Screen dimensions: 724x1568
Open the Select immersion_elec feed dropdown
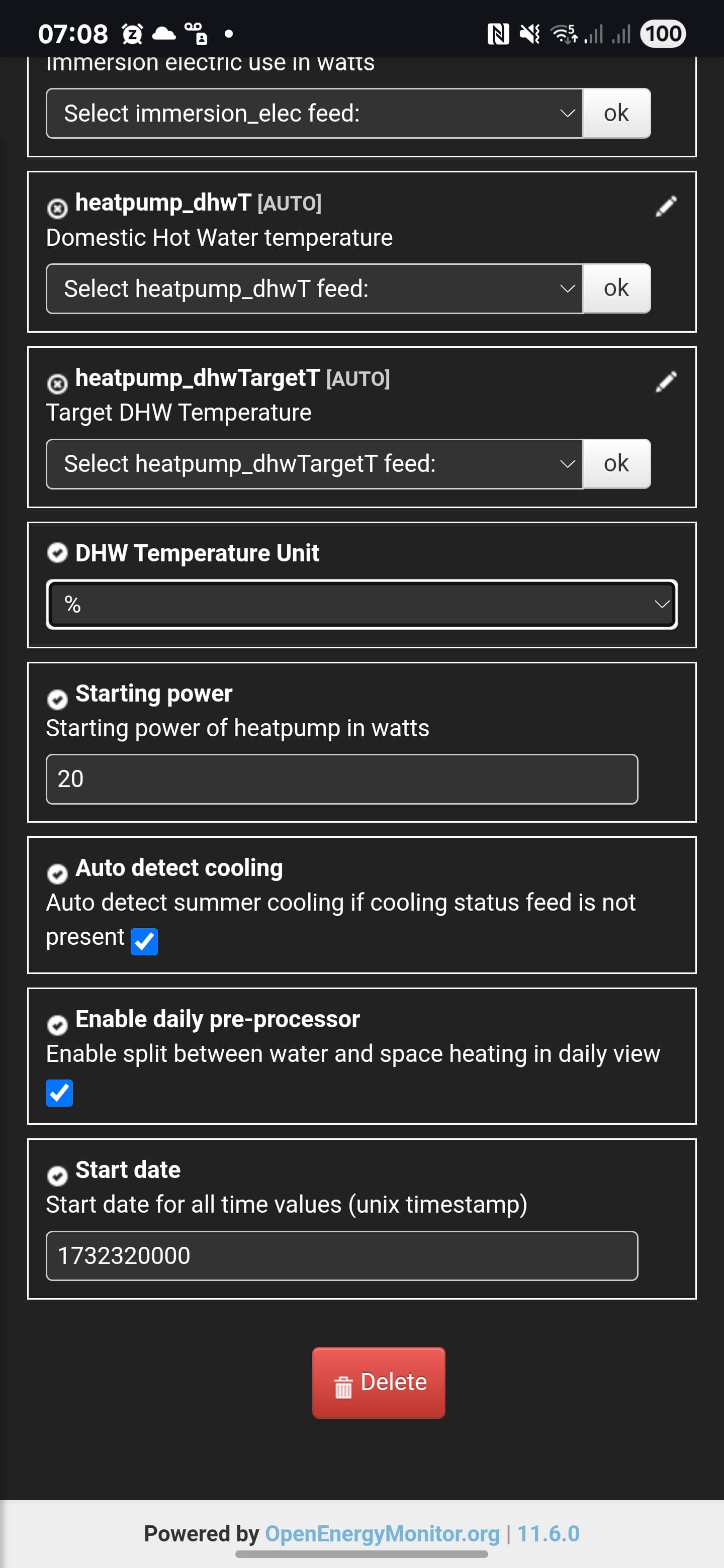314,113
